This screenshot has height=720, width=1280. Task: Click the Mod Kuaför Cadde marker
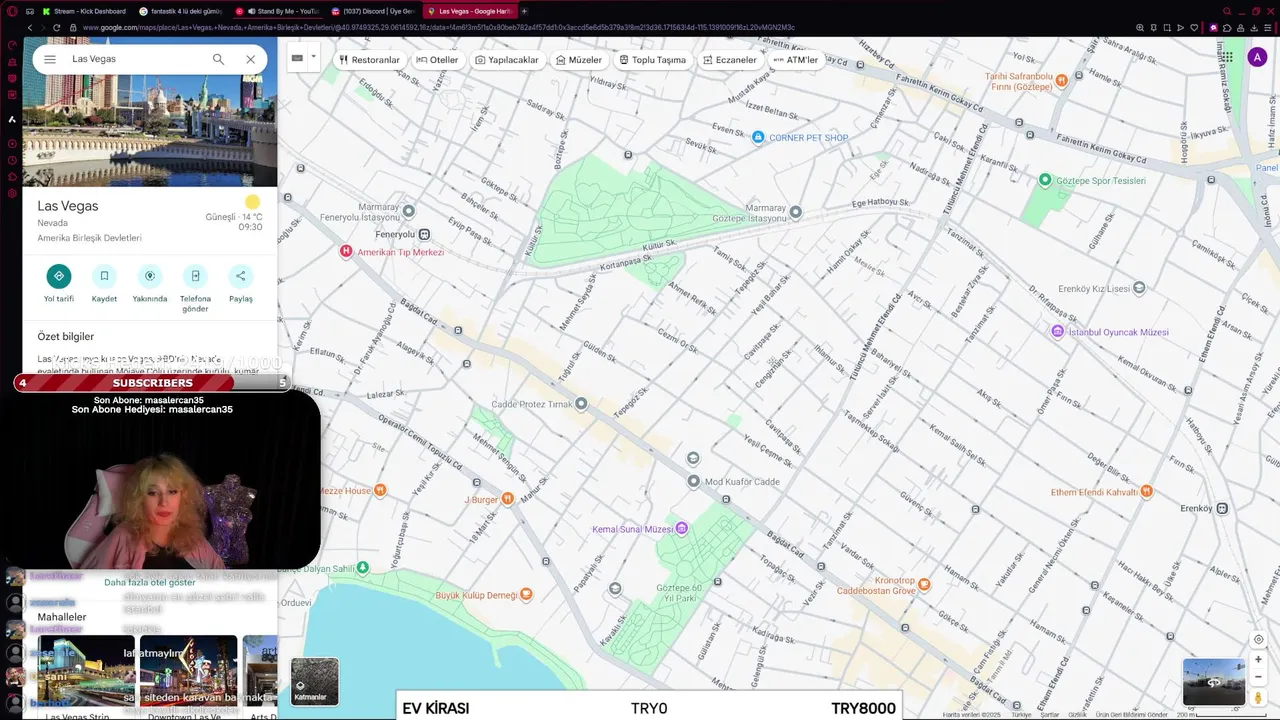point(694,481)
